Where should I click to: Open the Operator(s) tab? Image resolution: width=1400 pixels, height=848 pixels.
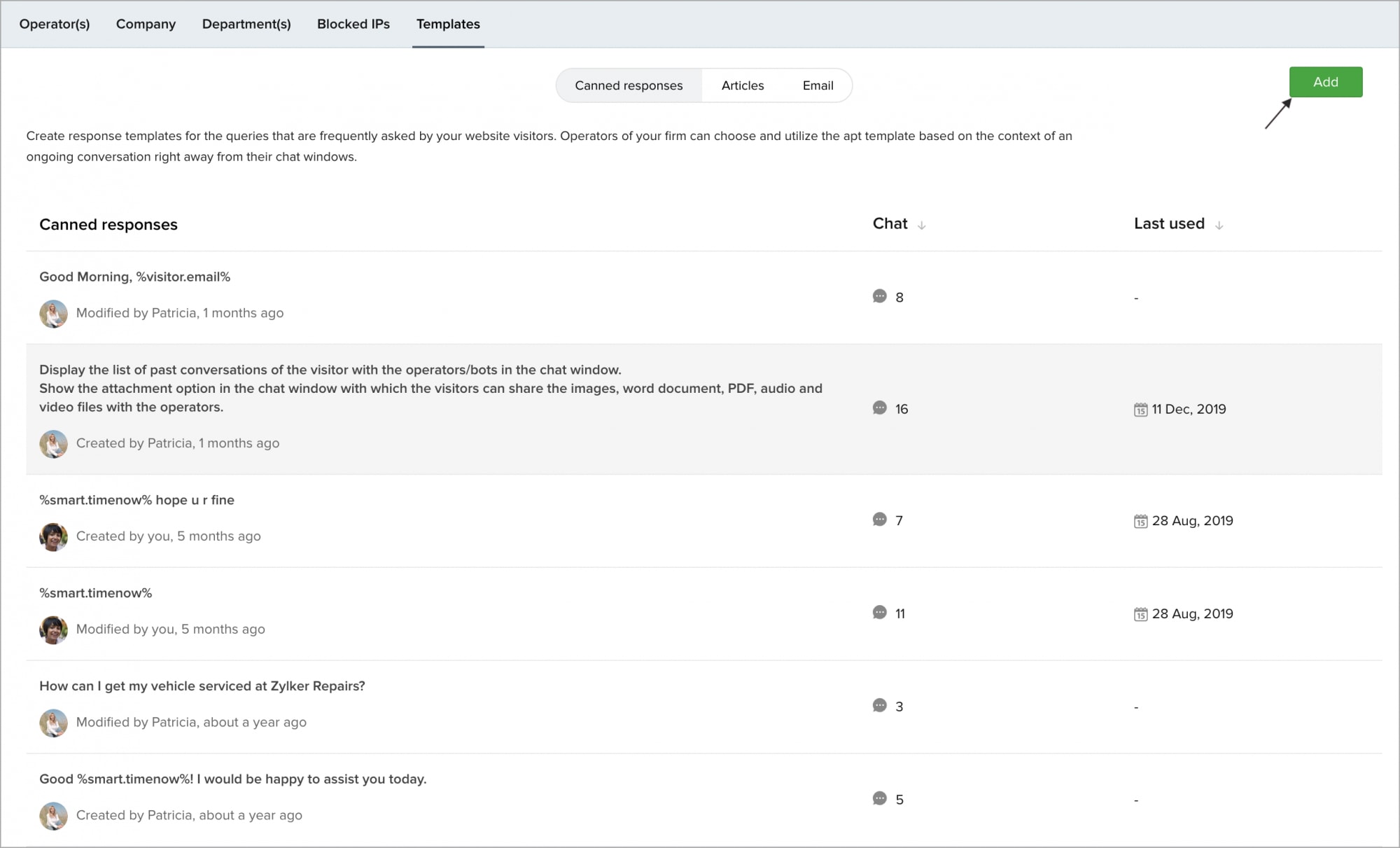(55, 24)
